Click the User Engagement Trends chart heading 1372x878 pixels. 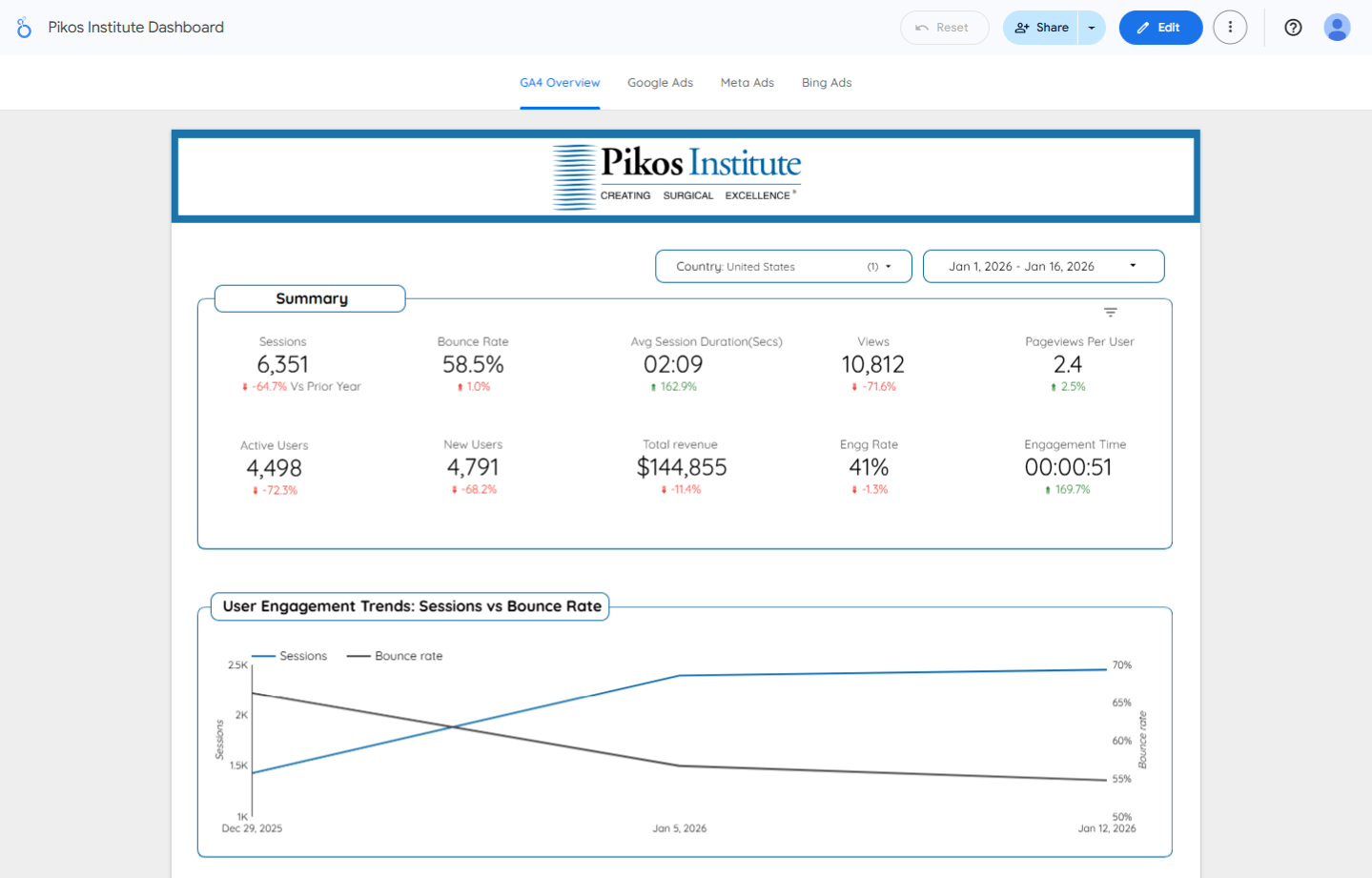[x=411, y=606]
